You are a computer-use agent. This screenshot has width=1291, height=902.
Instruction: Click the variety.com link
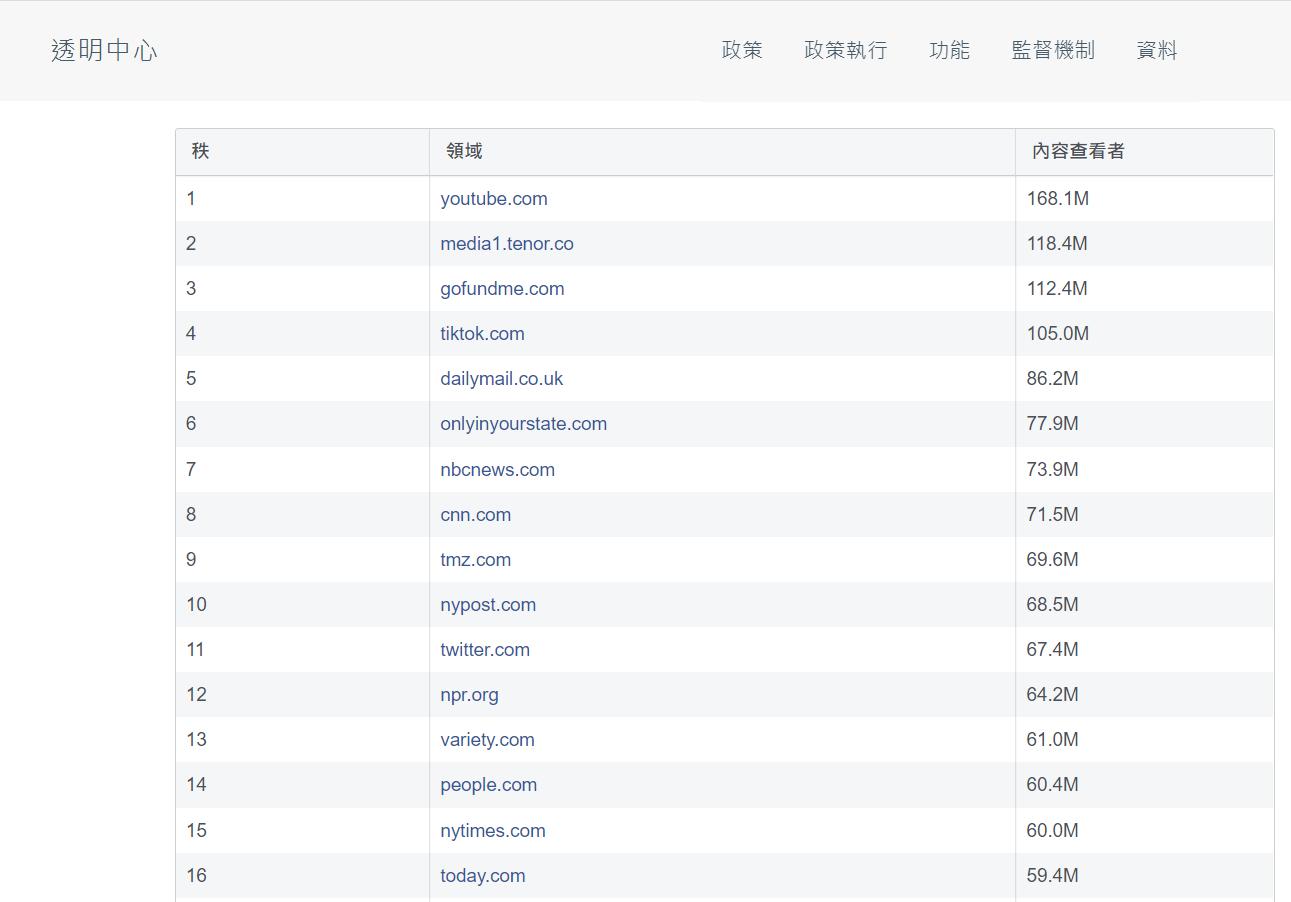[x=487, y=740]
